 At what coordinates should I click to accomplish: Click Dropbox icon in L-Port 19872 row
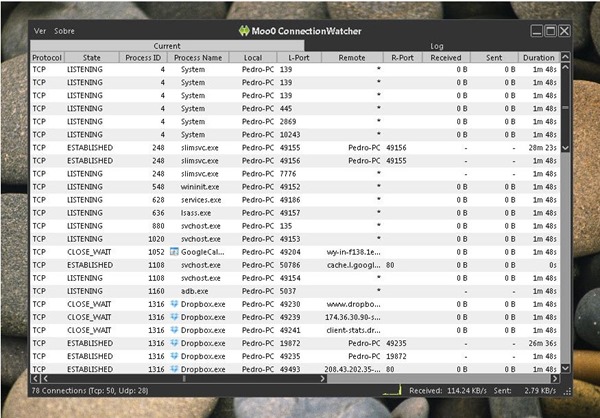[x=174, y=343]
